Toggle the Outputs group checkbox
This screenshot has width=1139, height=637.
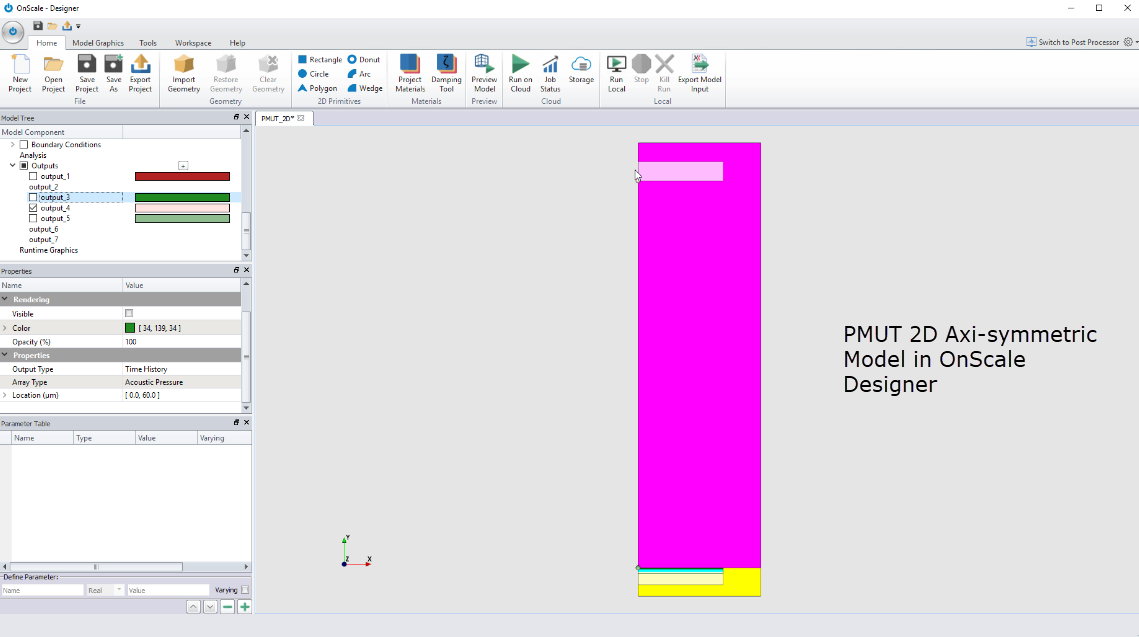[24, 166]
